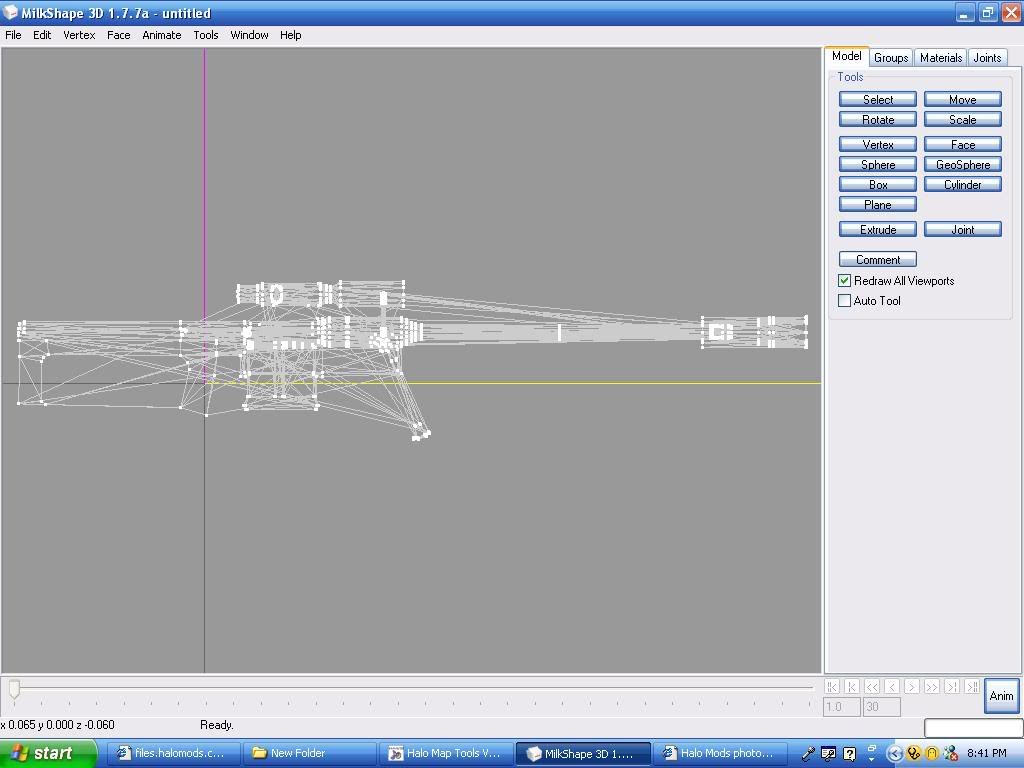The height and width of the screenshot is (768, 1024).
Task: Enable the Auto Tool checkbox
Action: coord(844,300)
